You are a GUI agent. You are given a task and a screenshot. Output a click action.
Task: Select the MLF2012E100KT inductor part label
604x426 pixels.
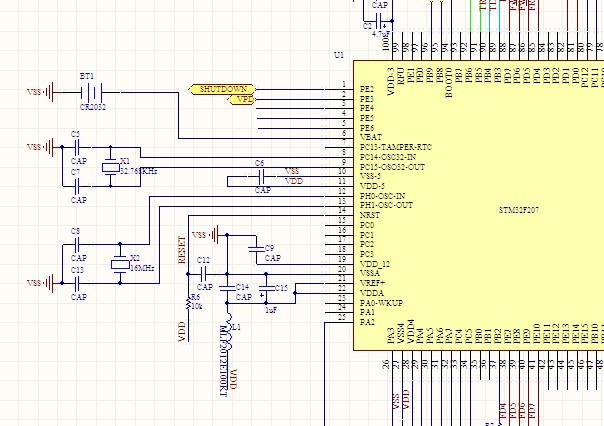click(223, 361)
